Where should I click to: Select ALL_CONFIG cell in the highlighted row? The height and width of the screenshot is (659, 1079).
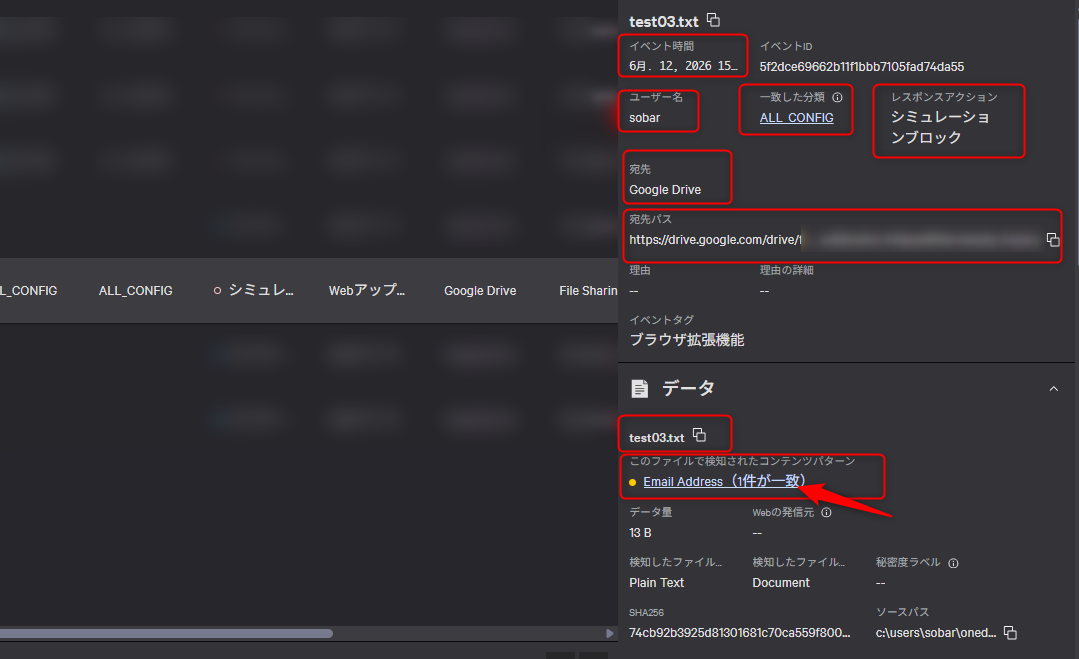[136, 291]
